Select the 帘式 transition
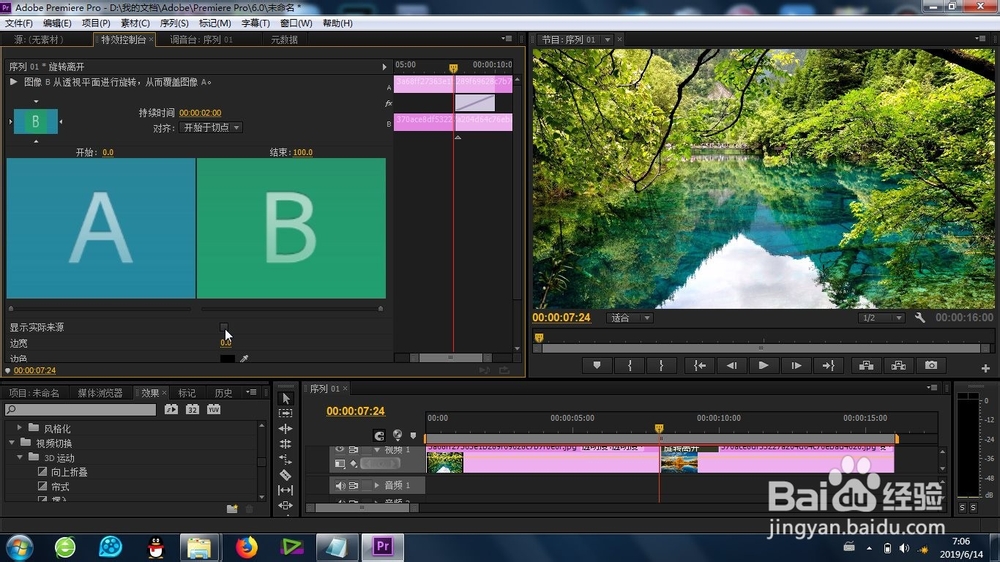This screenshot has height=562, width=1000. pos(60,487)
